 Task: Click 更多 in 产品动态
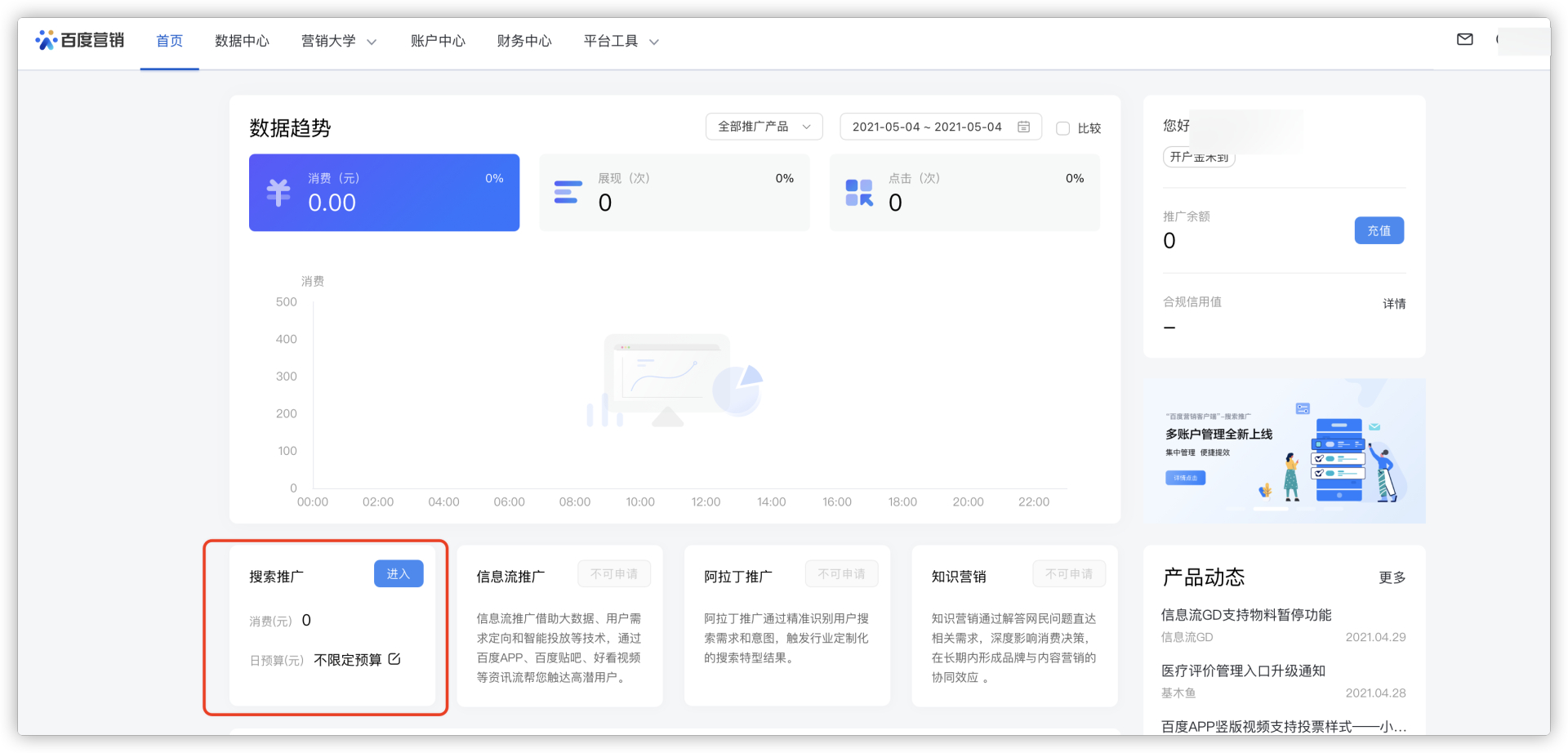[x=1392, y=577]
